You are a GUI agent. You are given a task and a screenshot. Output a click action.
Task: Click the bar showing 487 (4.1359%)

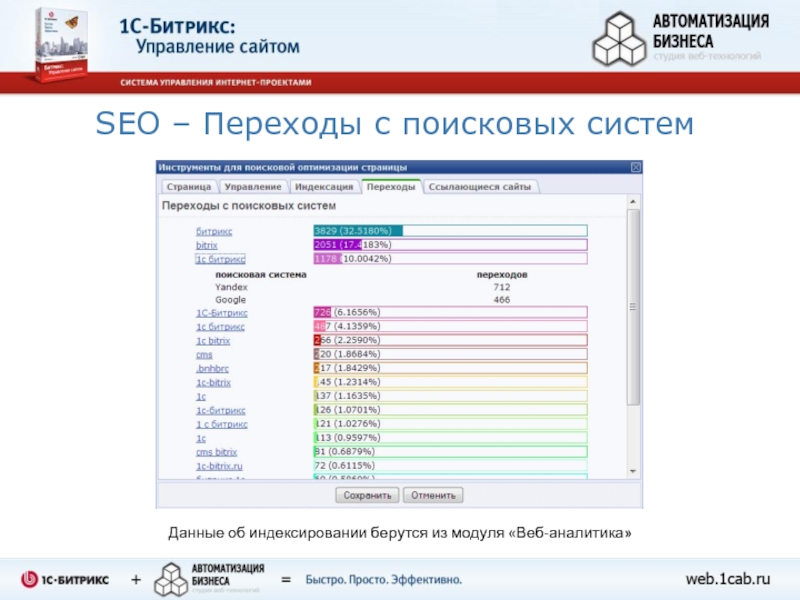[451, 326]
